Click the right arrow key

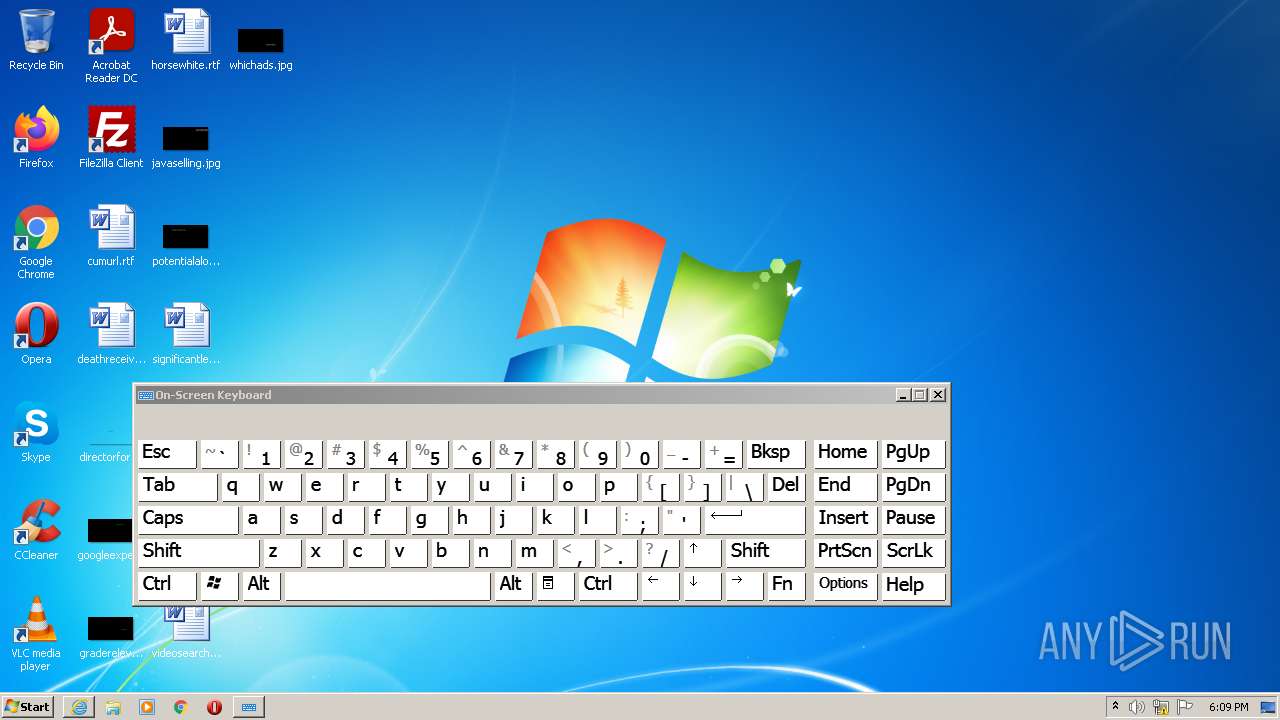(x=744, y=585)
